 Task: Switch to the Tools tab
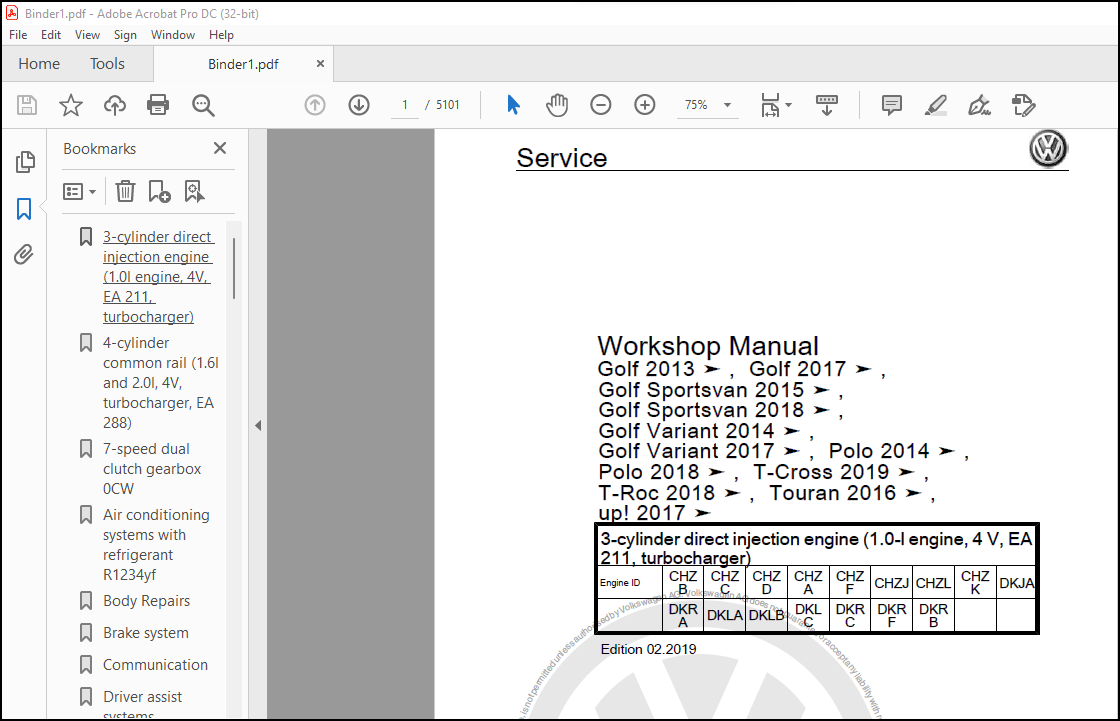pos(107,64)
